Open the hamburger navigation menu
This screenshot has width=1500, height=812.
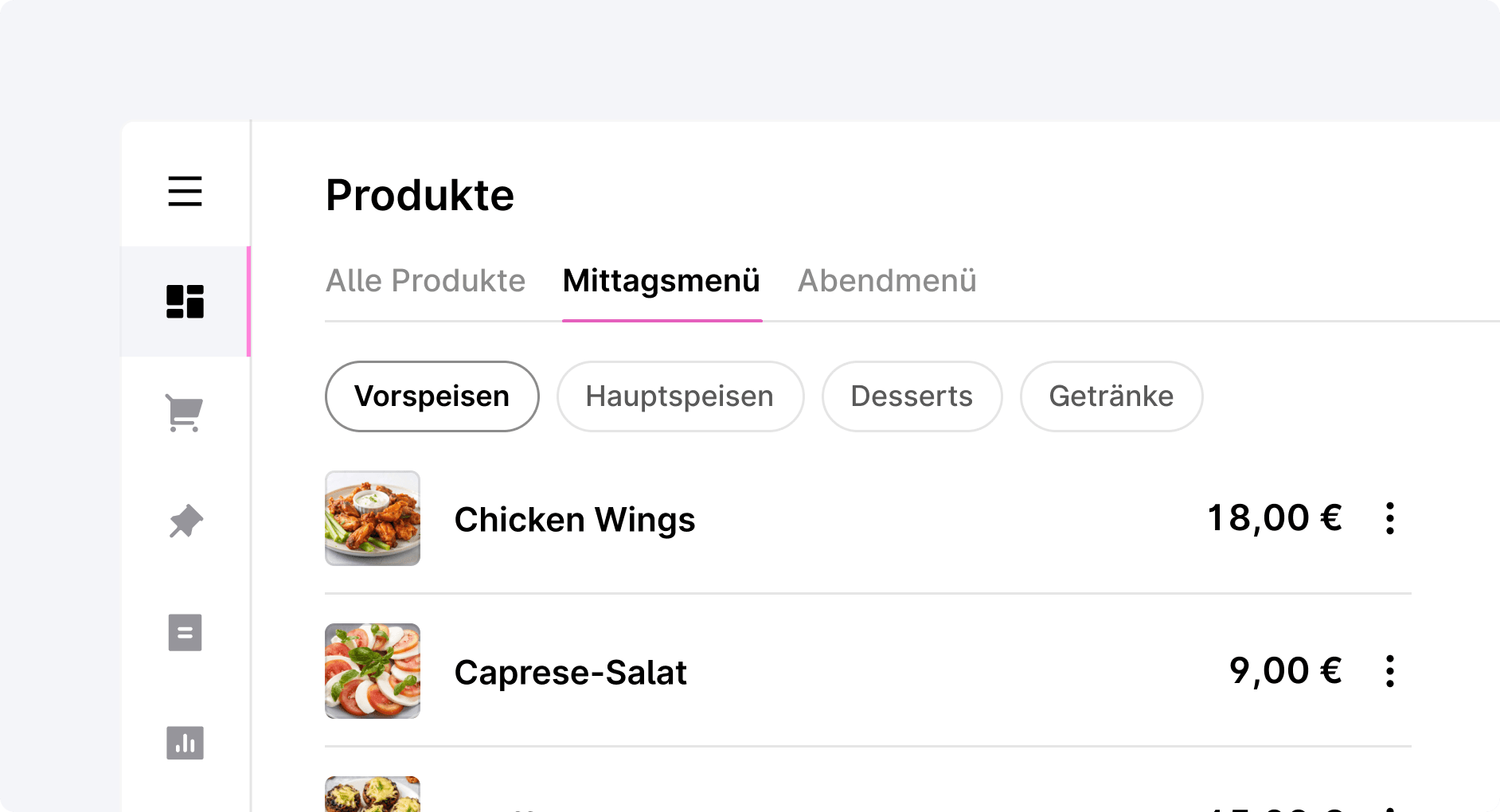[x=185, y=193]
